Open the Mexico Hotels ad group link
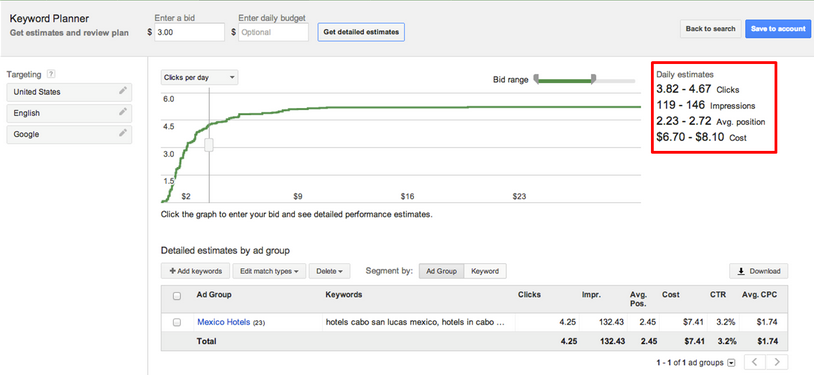This screenshot has height=375, width=814. (x=224, y=322)
